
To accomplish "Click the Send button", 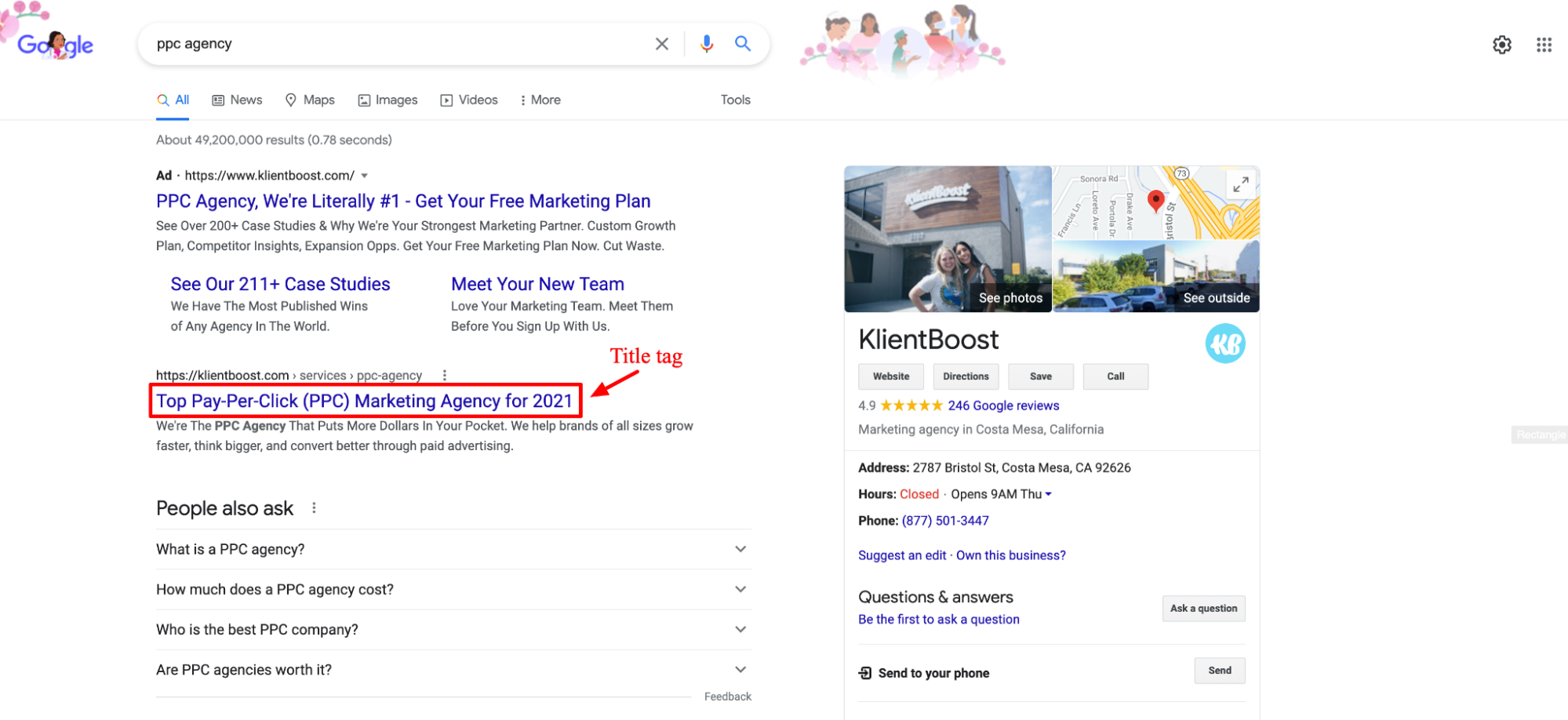I will tap(1220, 671).
